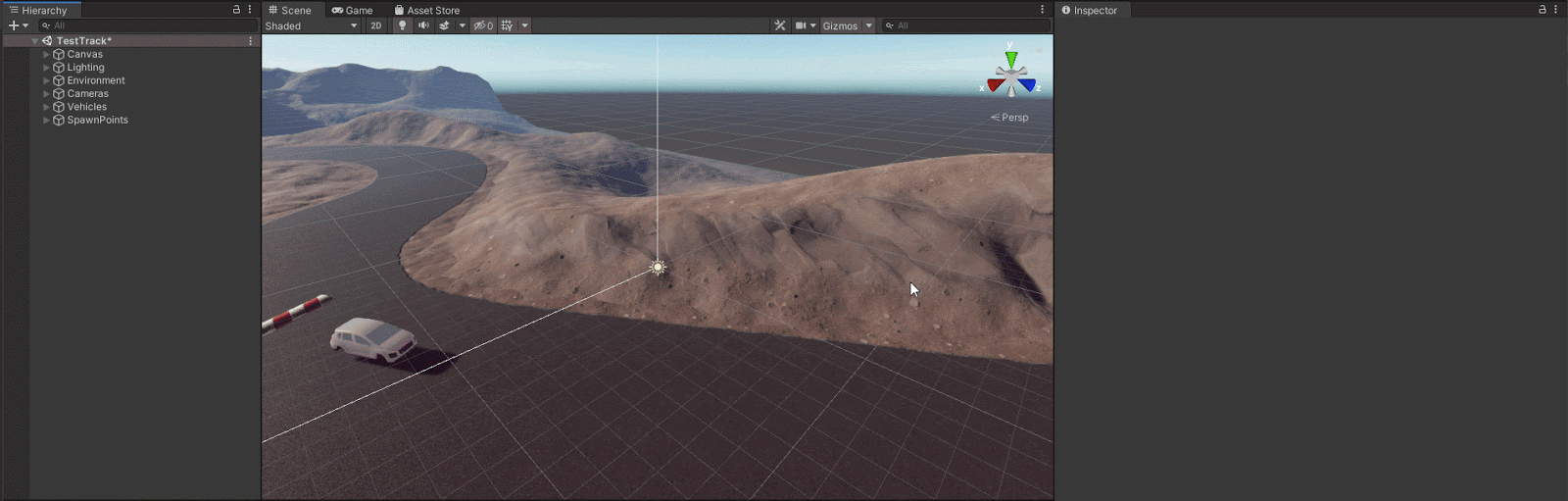Open the Gizmos dropdown arrow
The image size is (1568, 501).
pyautogui.click(x=868, y=25)
